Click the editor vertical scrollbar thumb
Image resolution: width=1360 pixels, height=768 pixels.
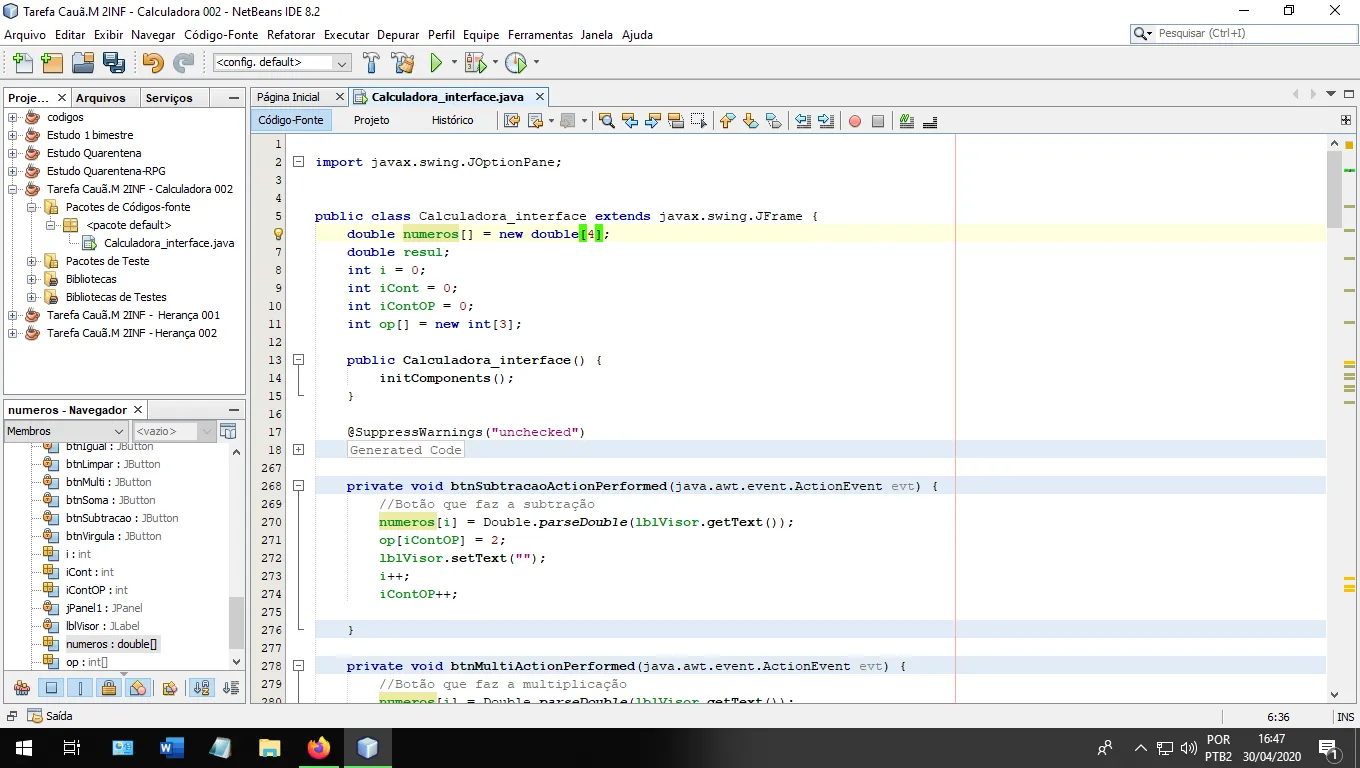[1334, 190]
